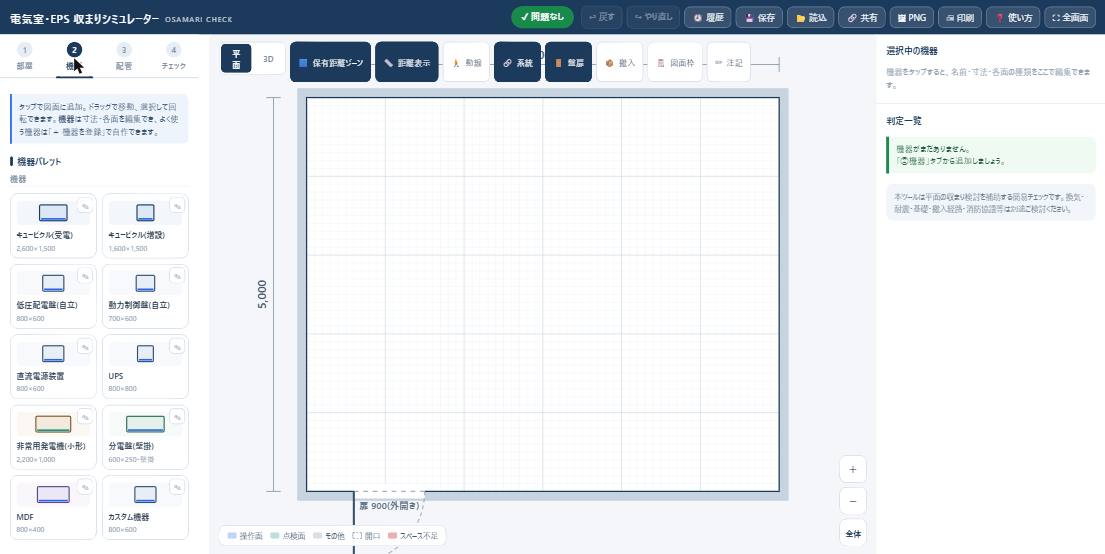Click the 保存 save icon button
This screenshot has width=1105, height=554.
tap(759, 18)
